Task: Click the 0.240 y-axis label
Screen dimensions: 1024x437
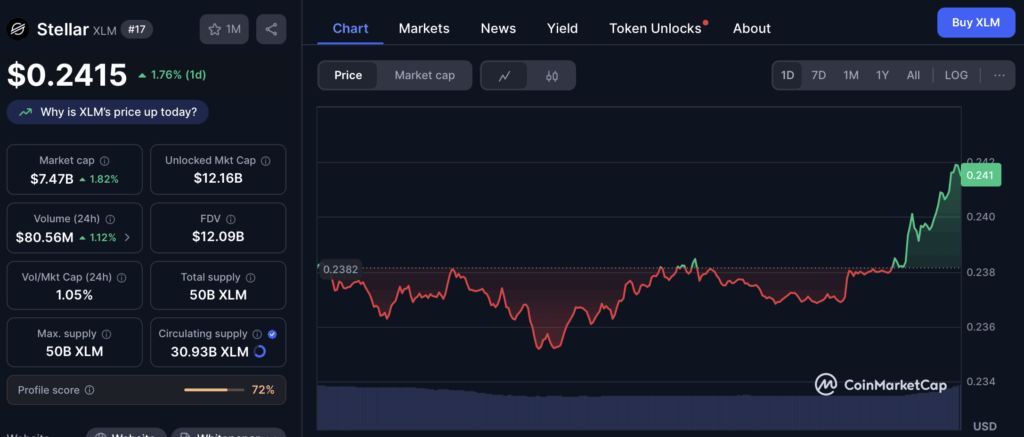Action: (x=980, y=217)
